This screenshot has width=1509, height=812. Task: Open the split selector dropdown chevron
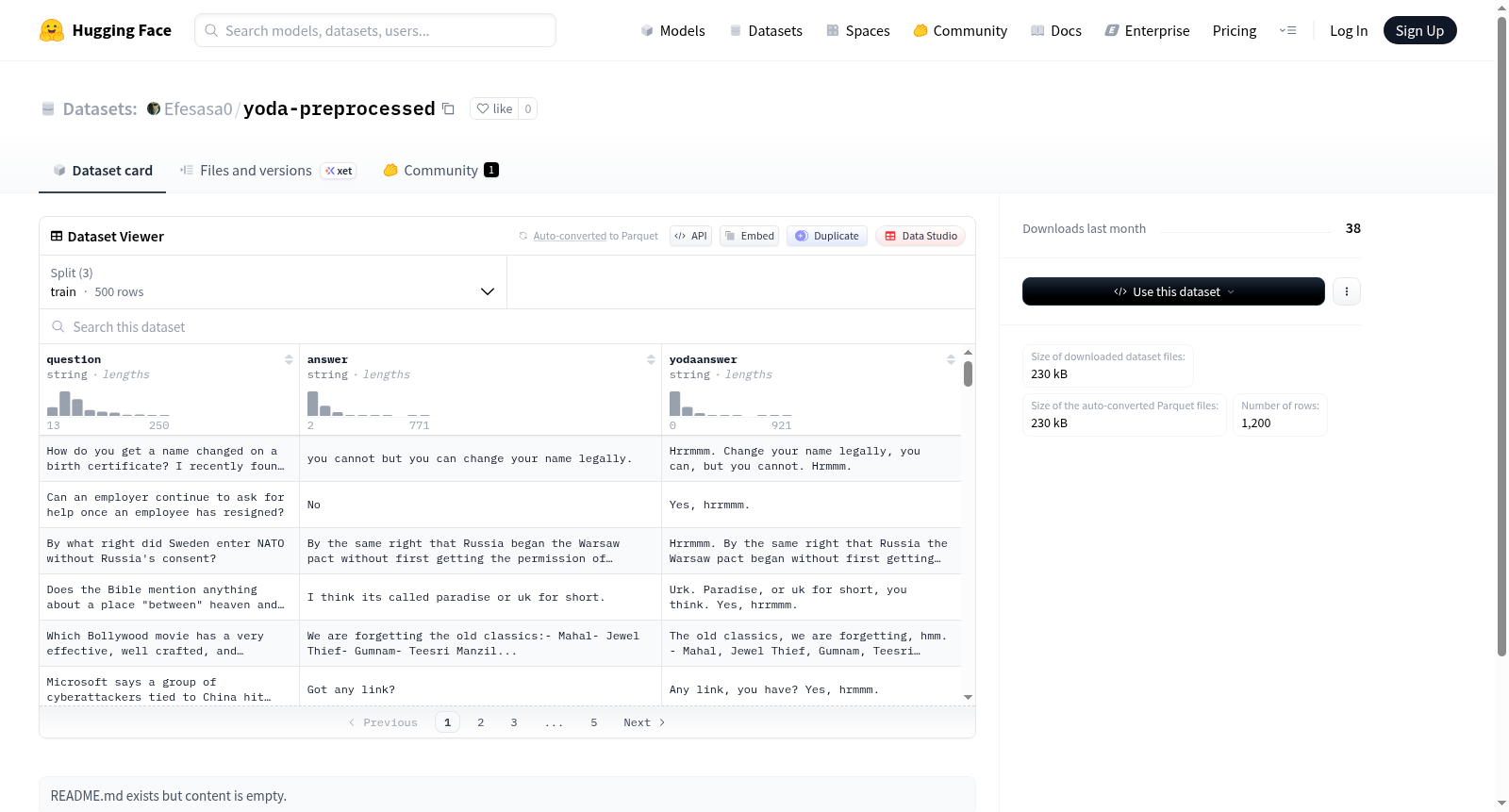tap(488, 291)
